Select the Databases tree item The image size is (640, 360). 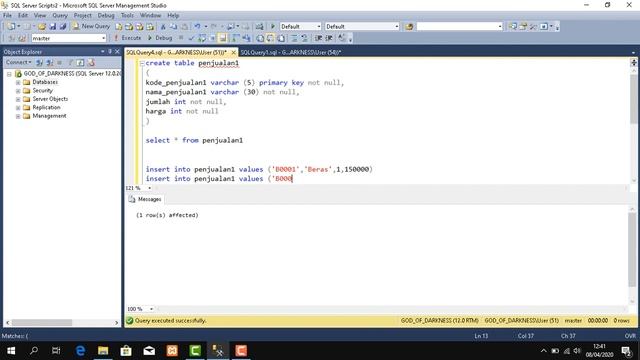coord(45,82)
